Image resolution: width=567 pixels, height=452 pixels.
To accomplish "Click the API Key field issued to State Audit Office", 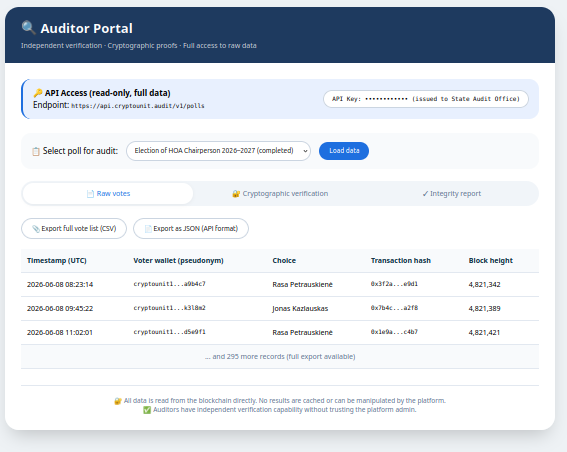I will click(x=426, y=99).
